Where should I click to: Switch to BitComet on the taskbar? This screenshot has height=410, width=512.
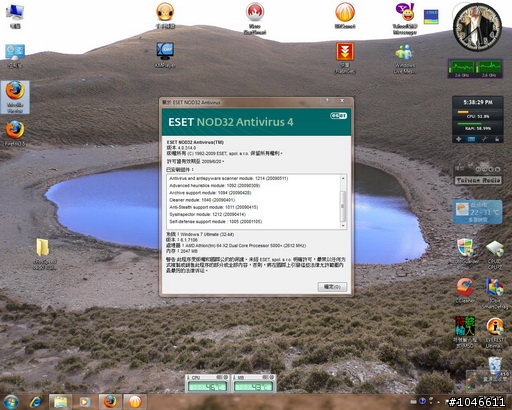(x=135, y=402)
